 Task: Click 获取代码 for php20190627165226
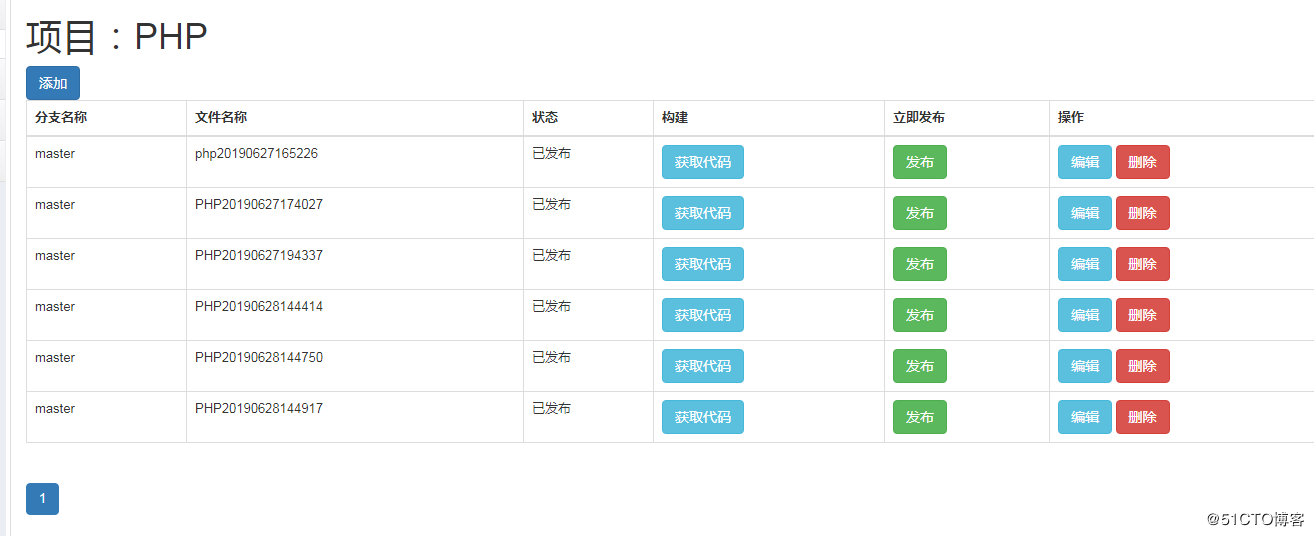click(x=702, y=162)
